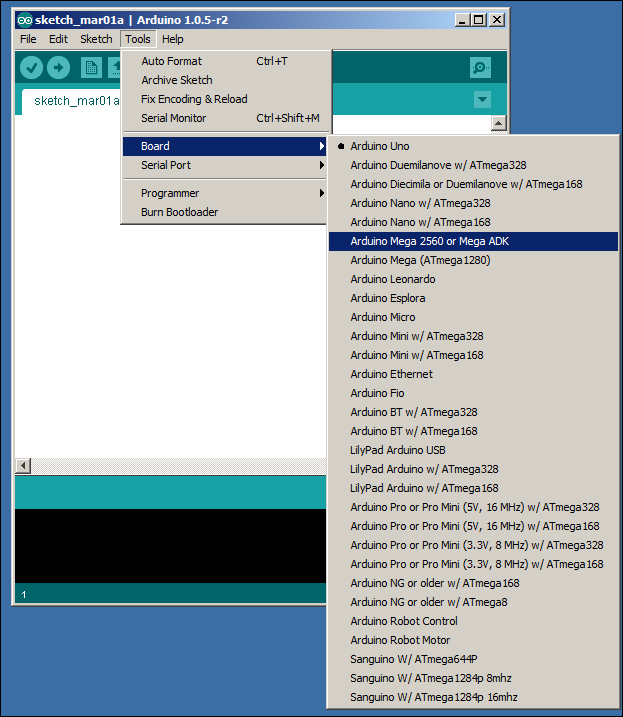Expand the Serial Port submenu
623x717 pixels.
coord(224,165)
